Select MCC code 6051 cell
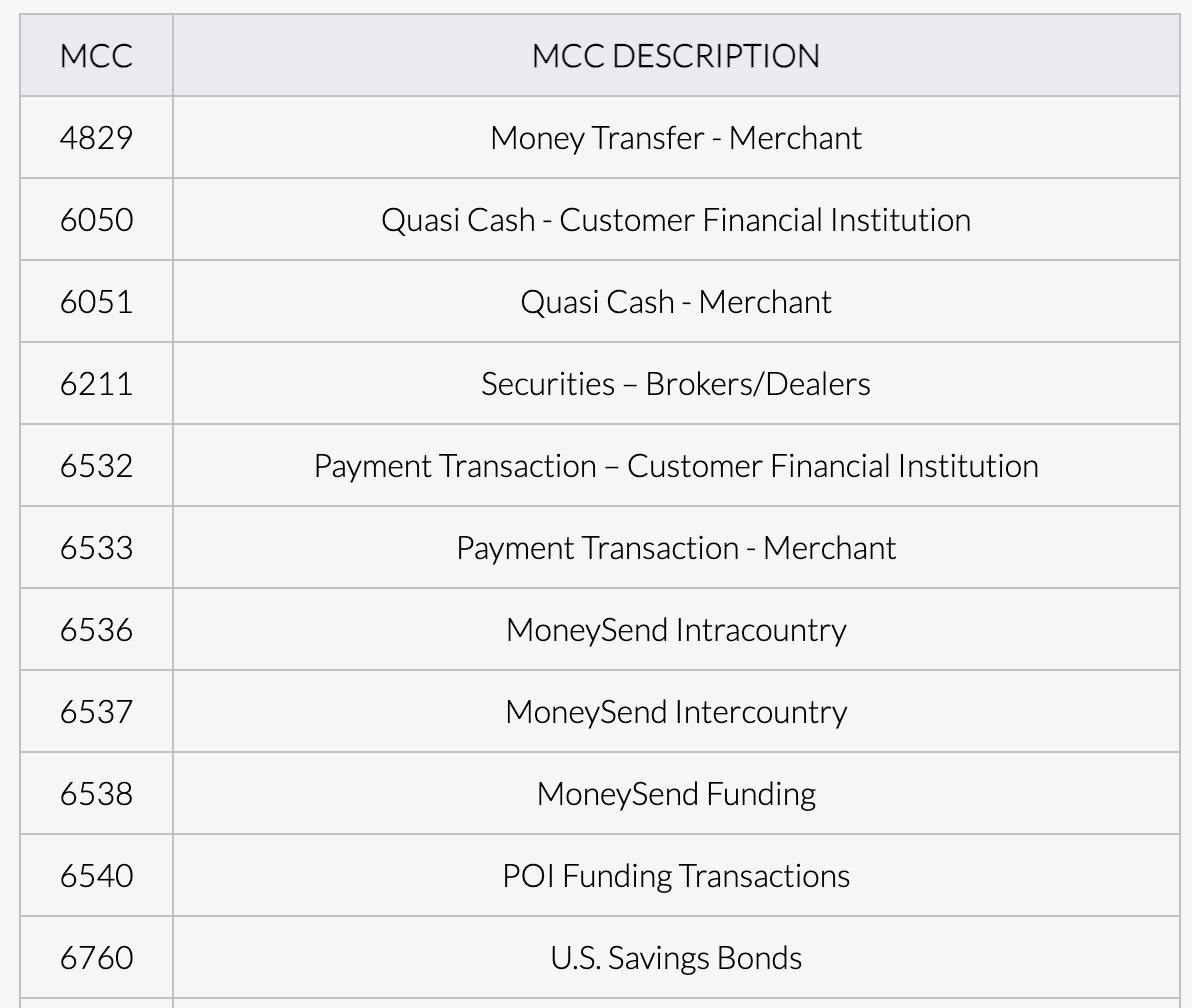 pos(96,302)
